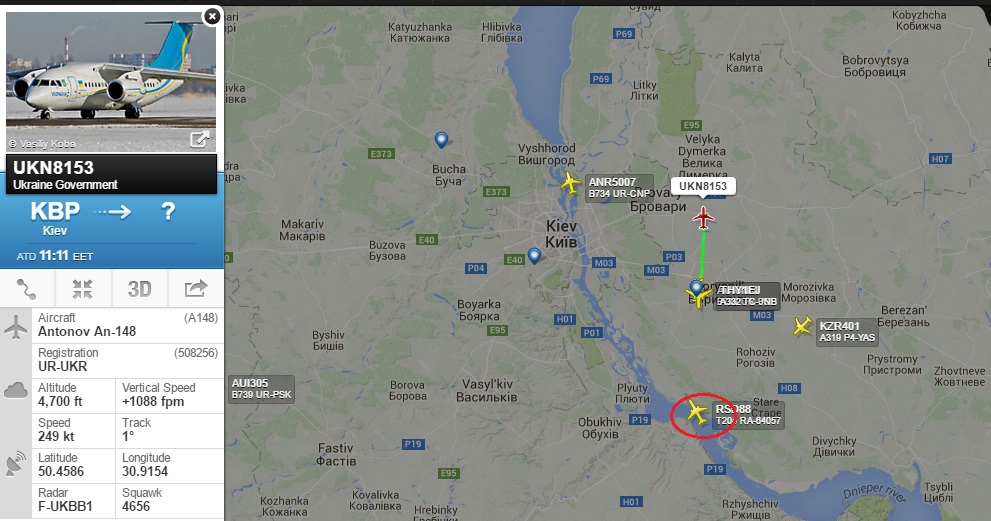991x521 pixels.
Task: Select the ANR5007 aircraft icon
Action: click(x=570, y=183)
